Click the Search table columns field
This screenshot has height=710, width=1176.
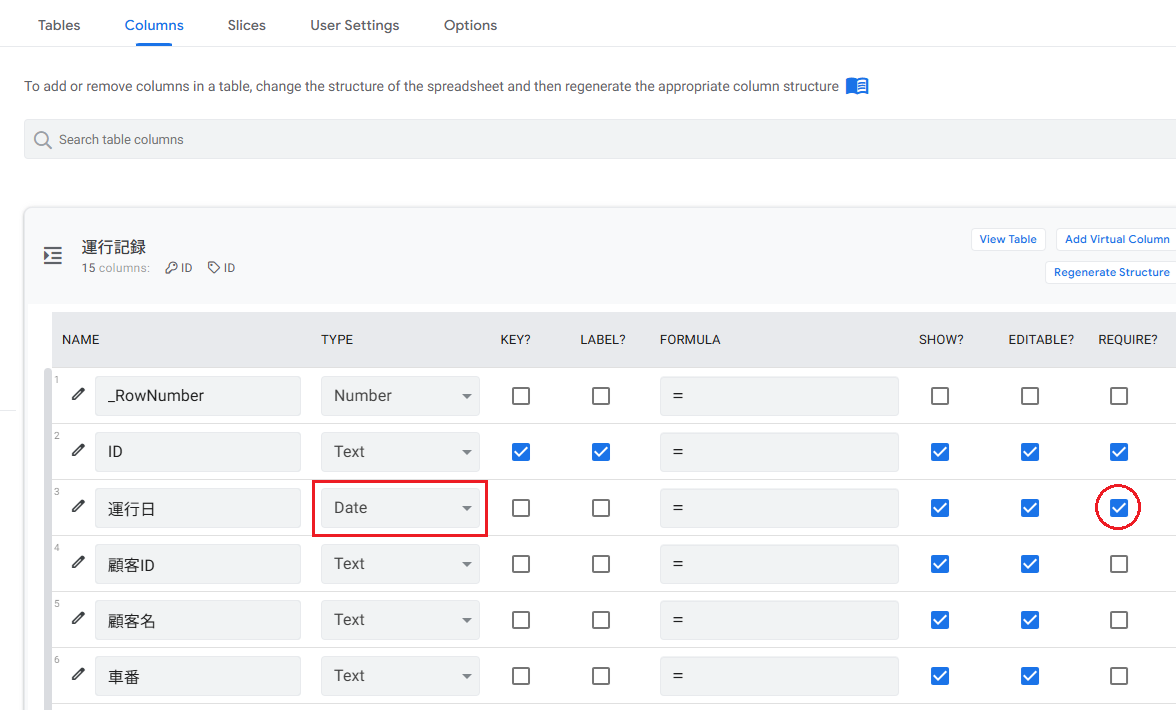(x=600, y=139)
